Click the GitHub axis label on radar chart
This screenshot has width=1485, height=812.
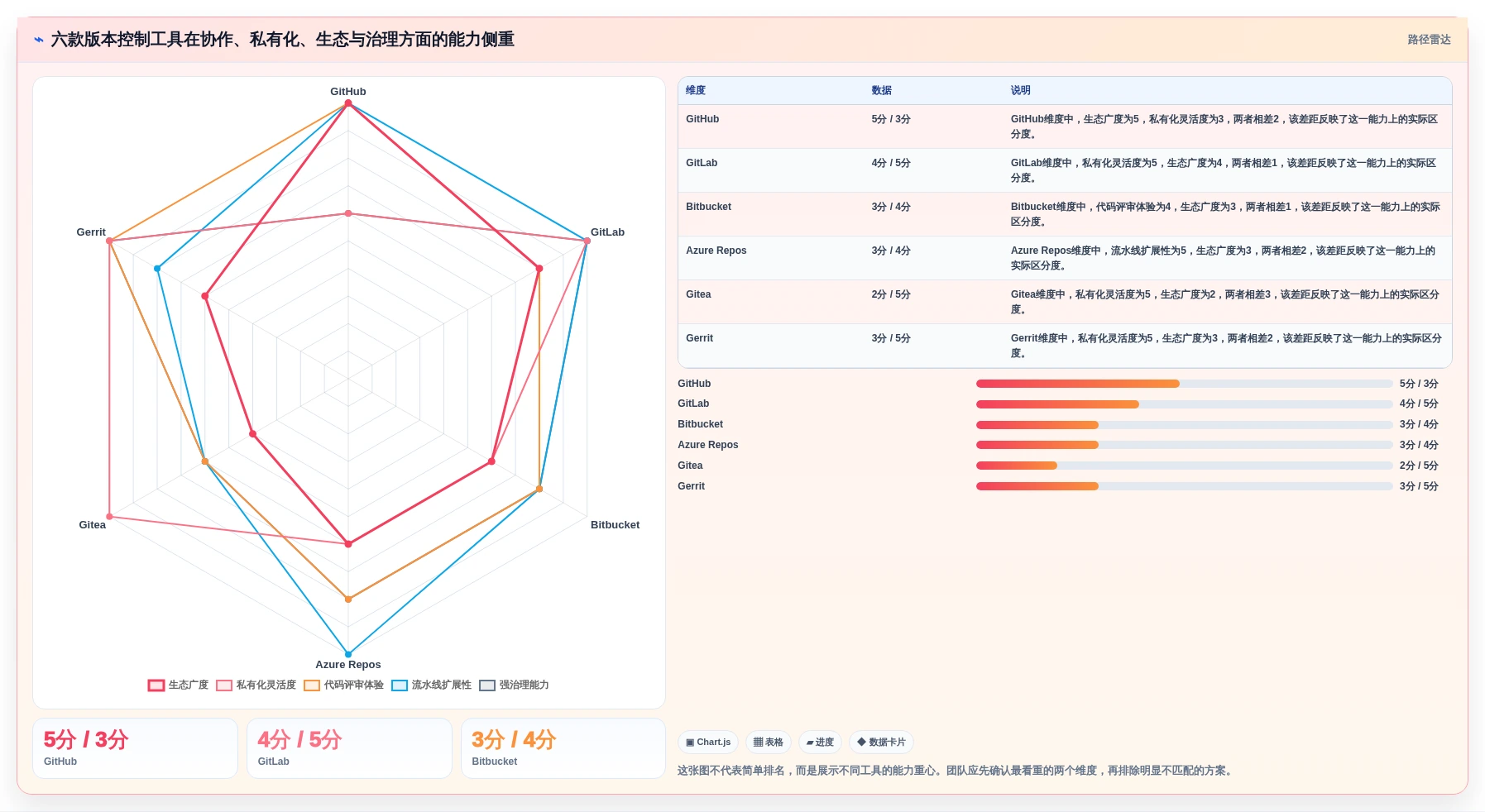click(x=348, y=92)
